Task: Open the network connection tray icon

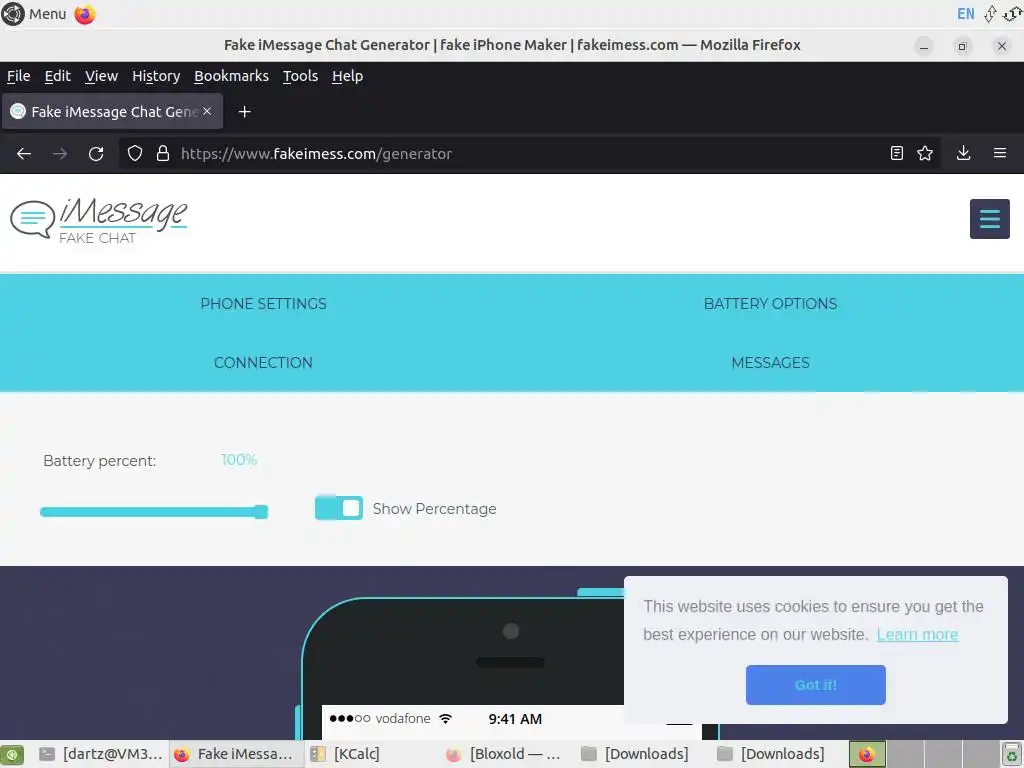Action: point(990,14)
